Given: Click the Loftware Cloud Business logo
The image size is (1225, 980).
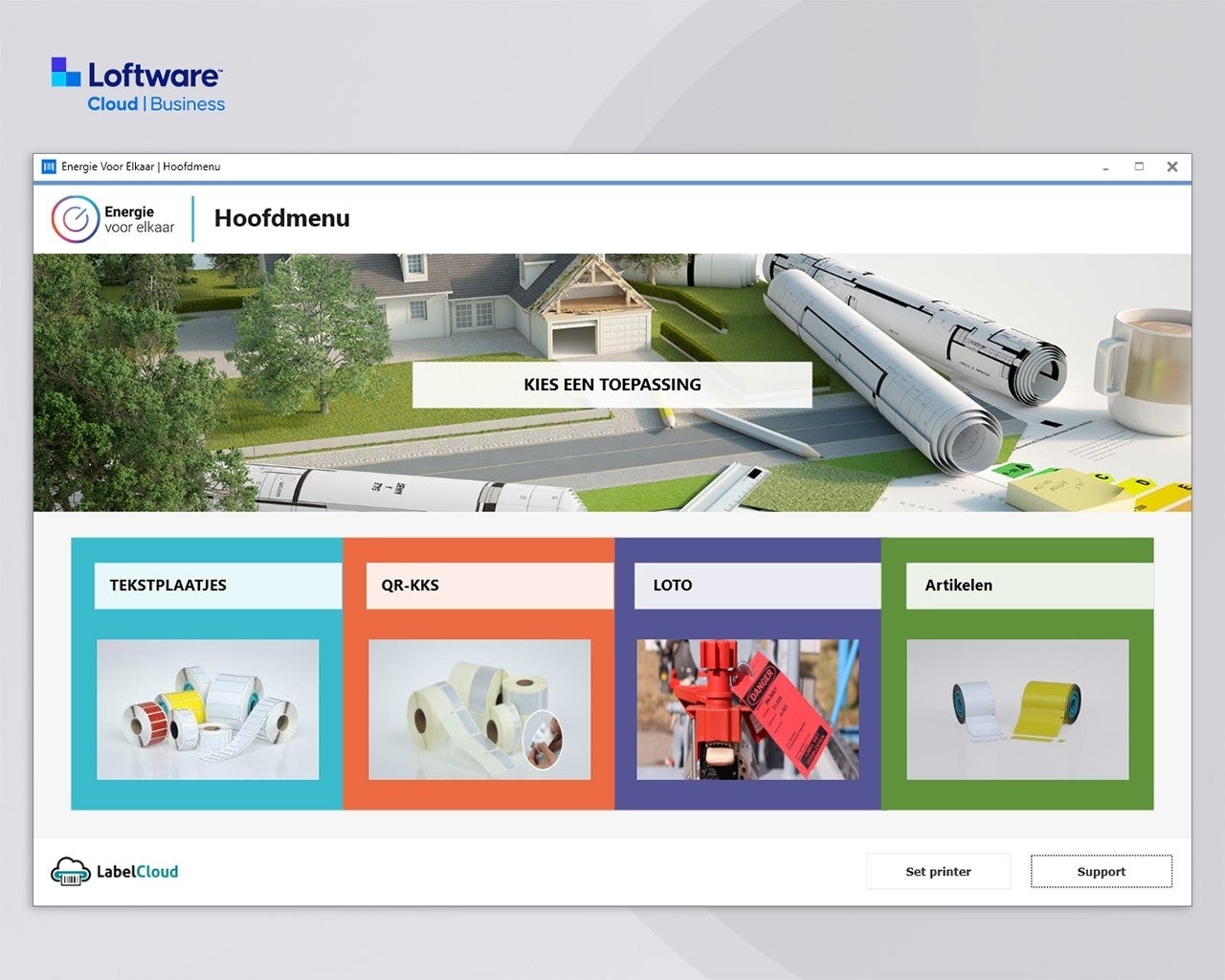Looking at the screenshot, I should pyautogui.click(x=139, y=85).
